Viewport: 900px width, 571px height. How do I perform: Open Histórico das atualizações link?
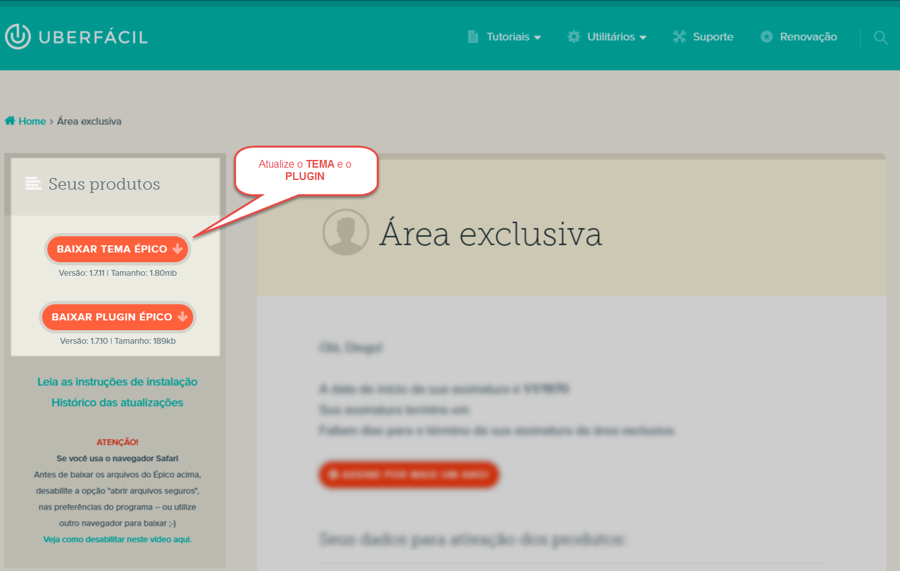coord(117,402)
